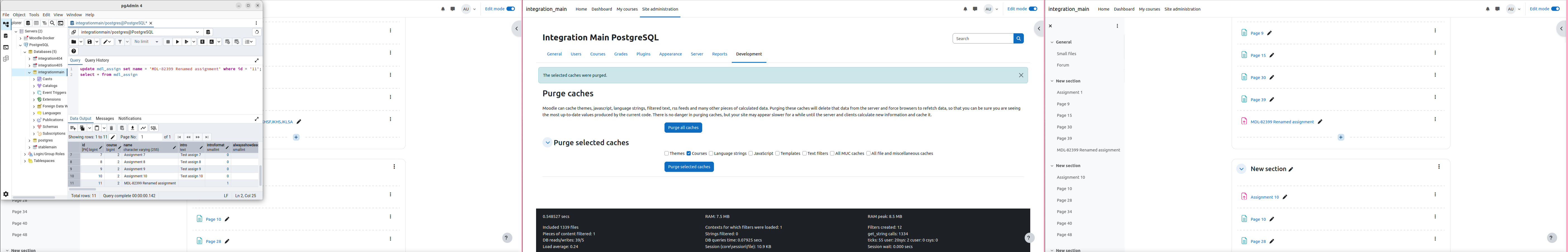The image size is (1568, 252).
Task: Click the Search input field in Site administration
Action: pyautogui.click(x=983, y=38)
